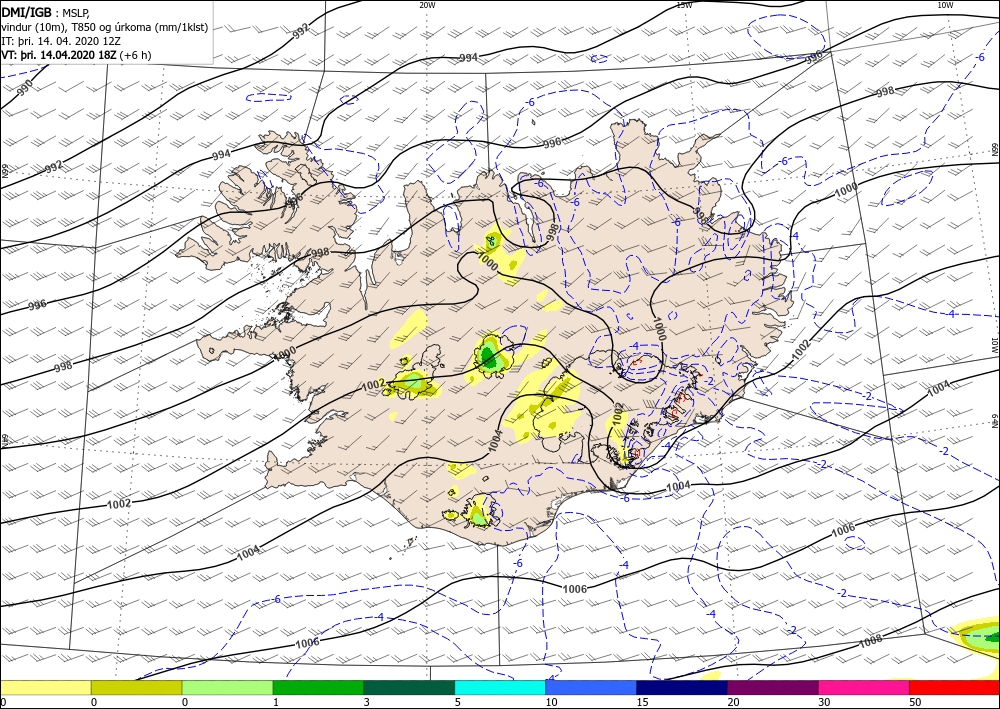Click legend value '30'
This screenshot has width=1000, height=709.
pyautogui.click(x=824, y=702)
